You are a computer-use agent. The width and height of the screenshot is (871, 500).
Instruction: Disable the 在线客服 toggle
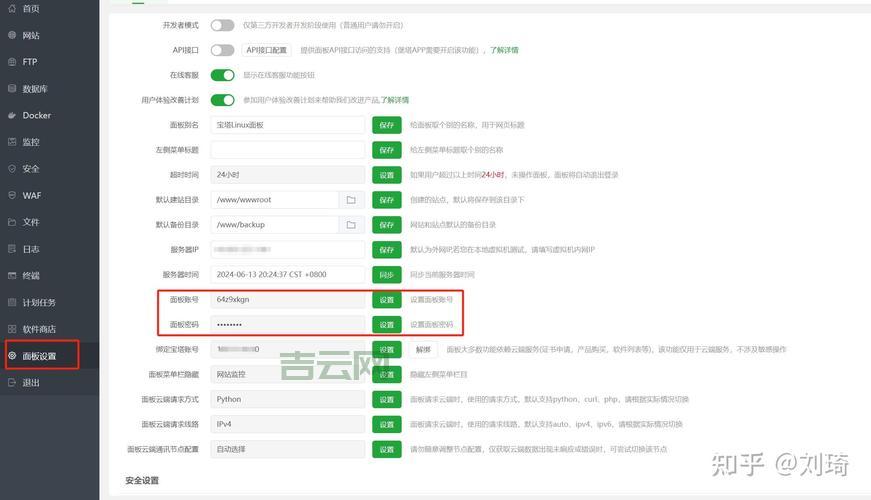click(222, 75)
